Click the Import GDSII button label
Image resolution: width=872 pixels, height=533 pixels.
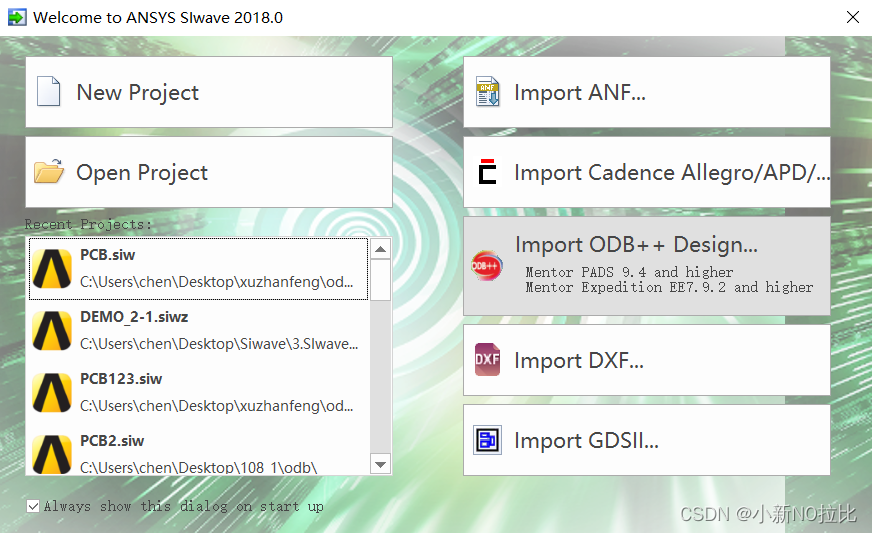coord(586,441)
